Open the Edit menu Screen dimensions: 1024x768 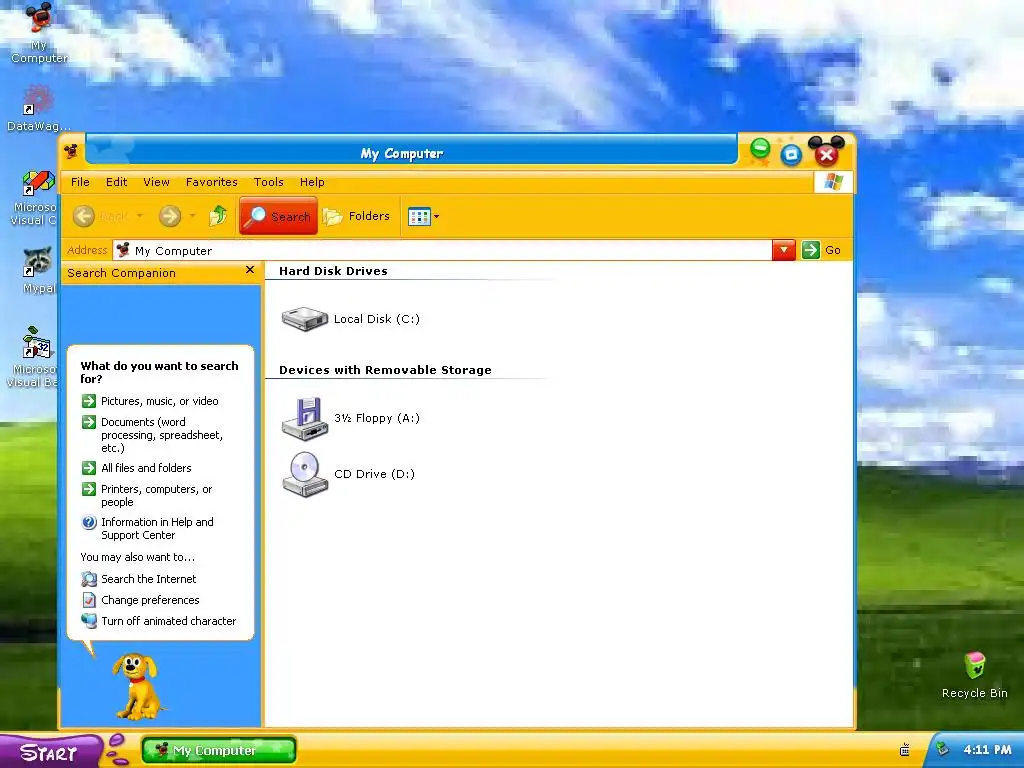point(116,182)
